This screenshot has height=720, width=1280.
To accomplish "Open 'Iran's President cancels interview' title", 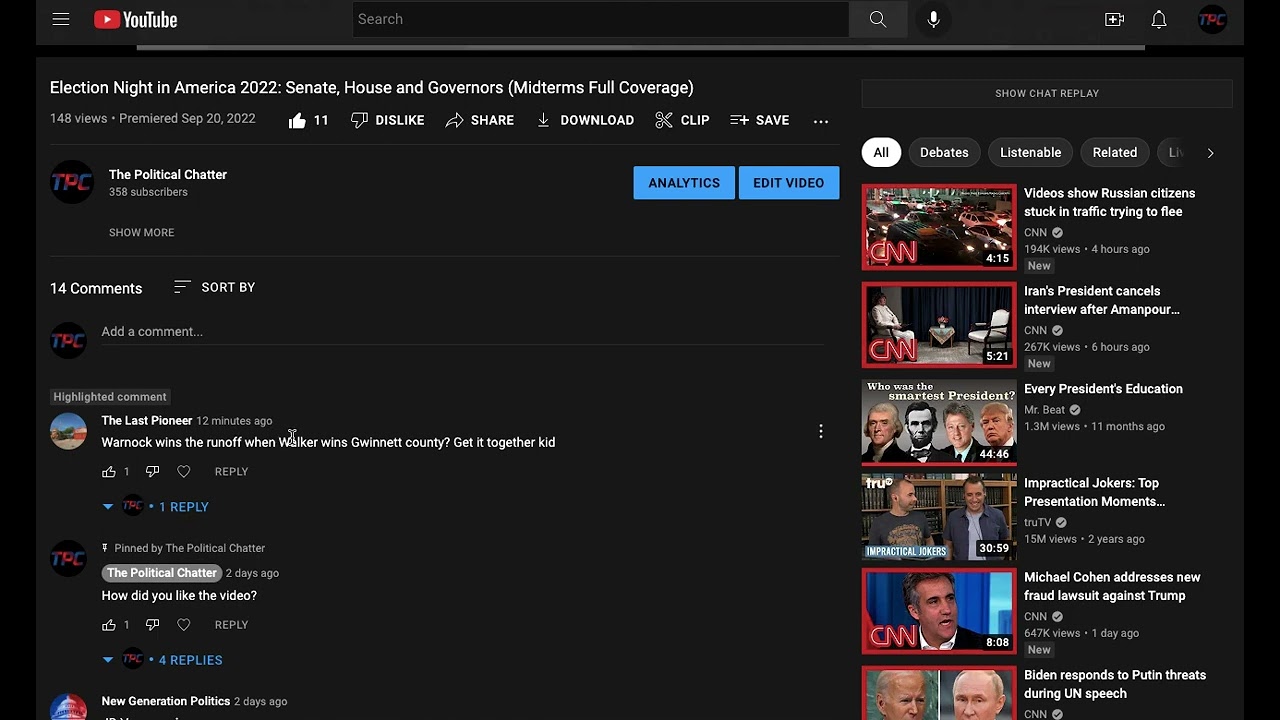I will tap(1102, 300).
